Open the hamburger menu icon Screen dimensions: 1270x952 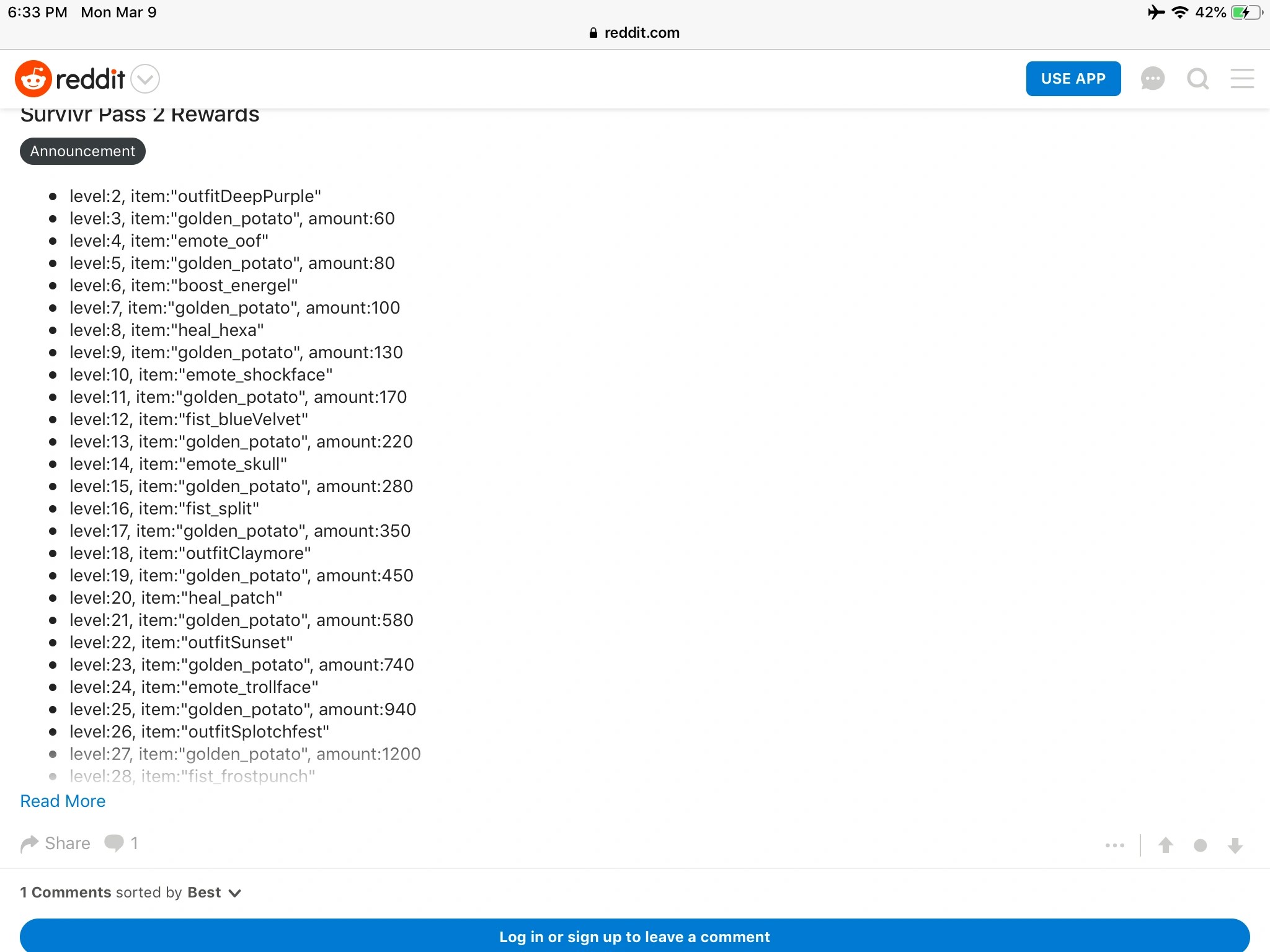click(x=1242, y=79)
